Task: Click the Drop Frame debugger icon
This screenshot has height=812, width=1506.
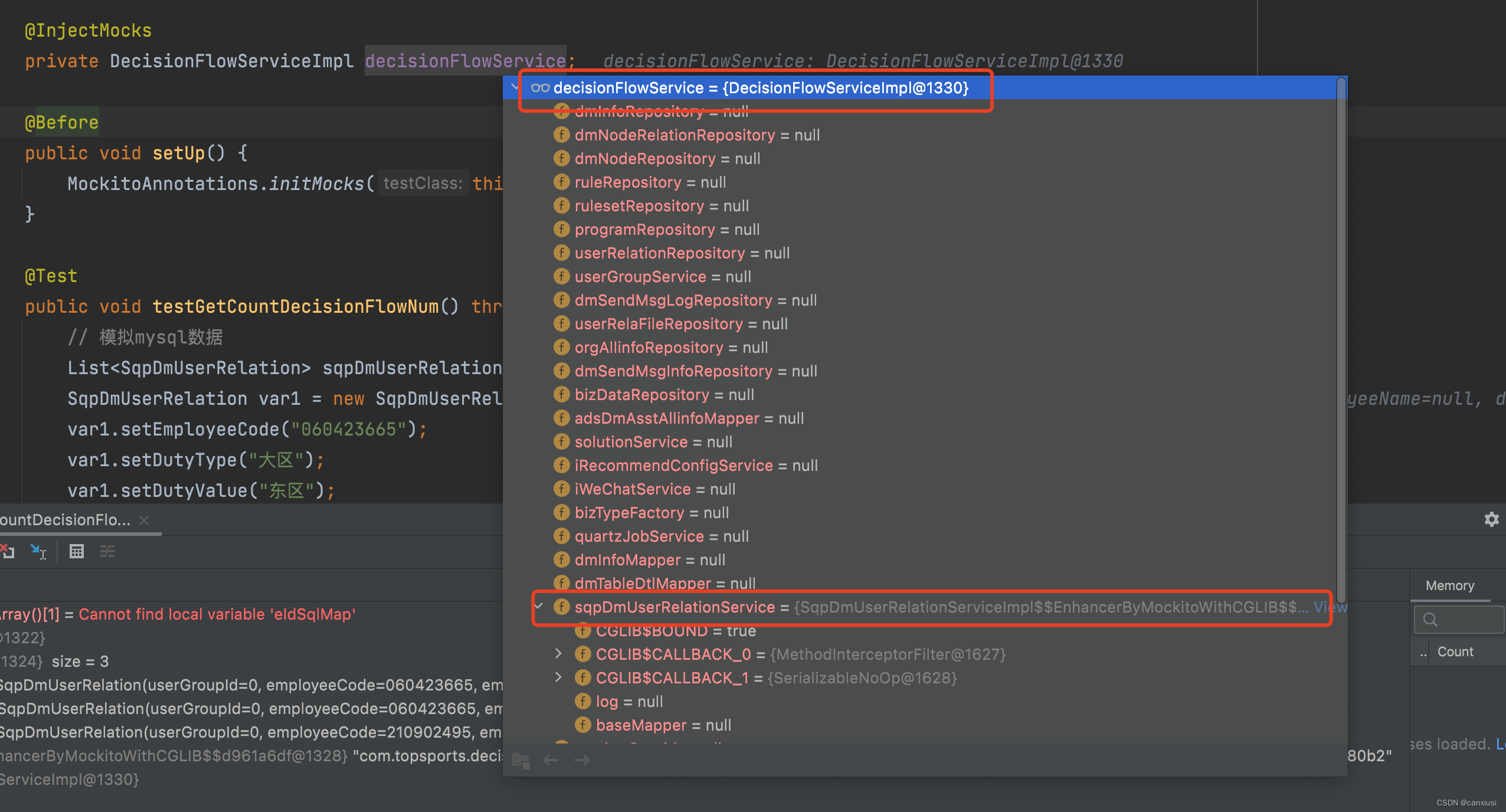Action: (7, 551)
